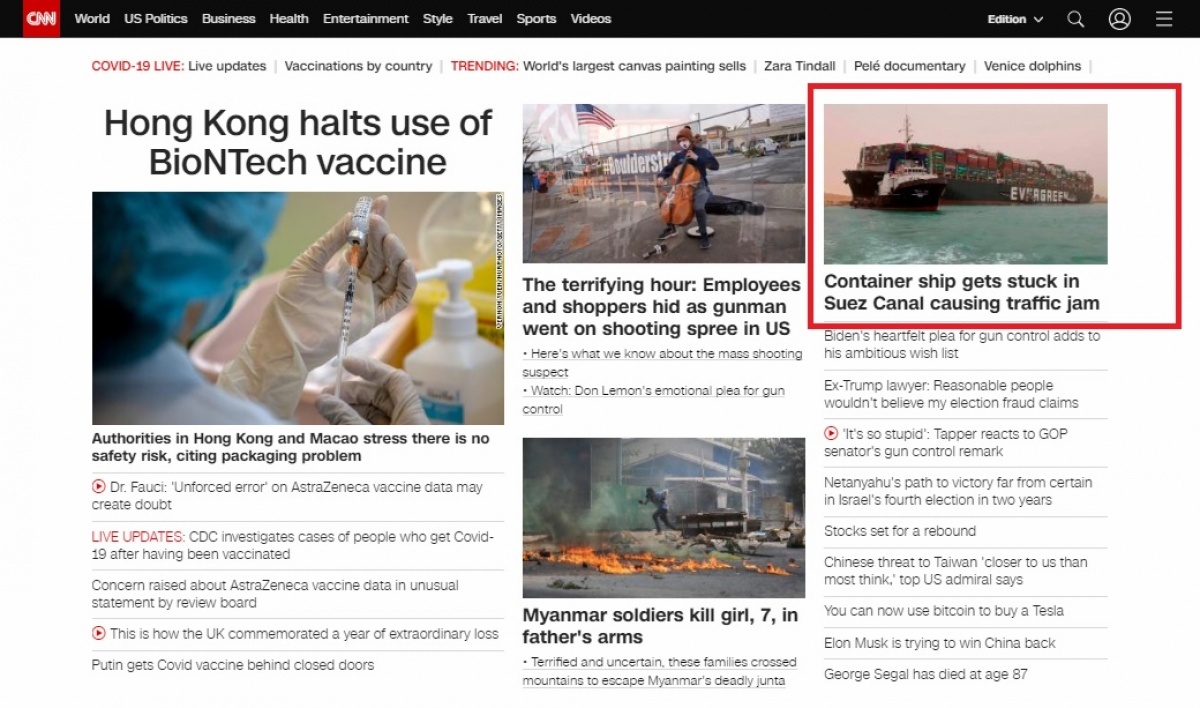Click the Evergreen container ship photo
Screen dimensions: 1200x708
(966, 184)
